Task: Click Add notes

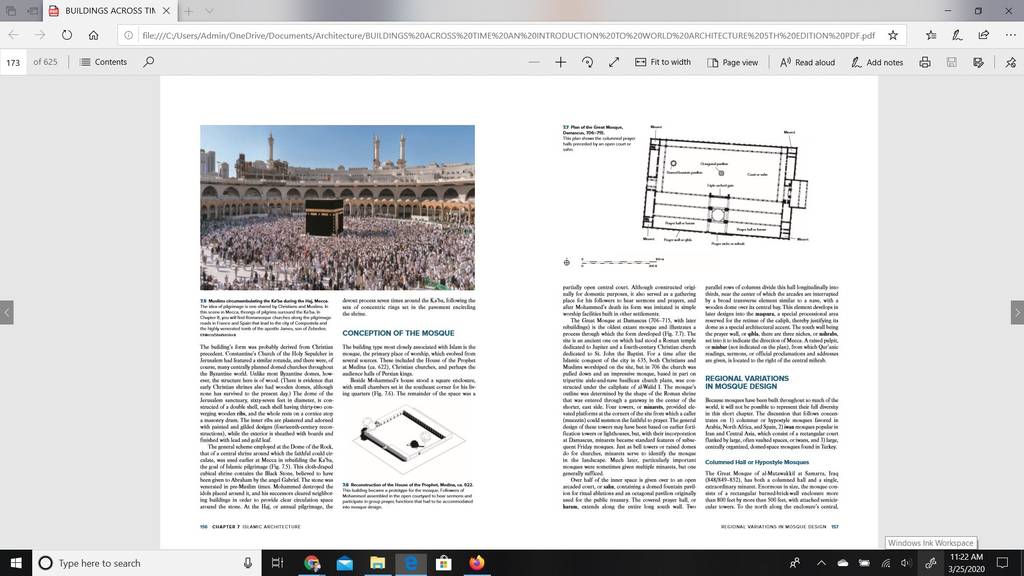Action: [877, 62]
